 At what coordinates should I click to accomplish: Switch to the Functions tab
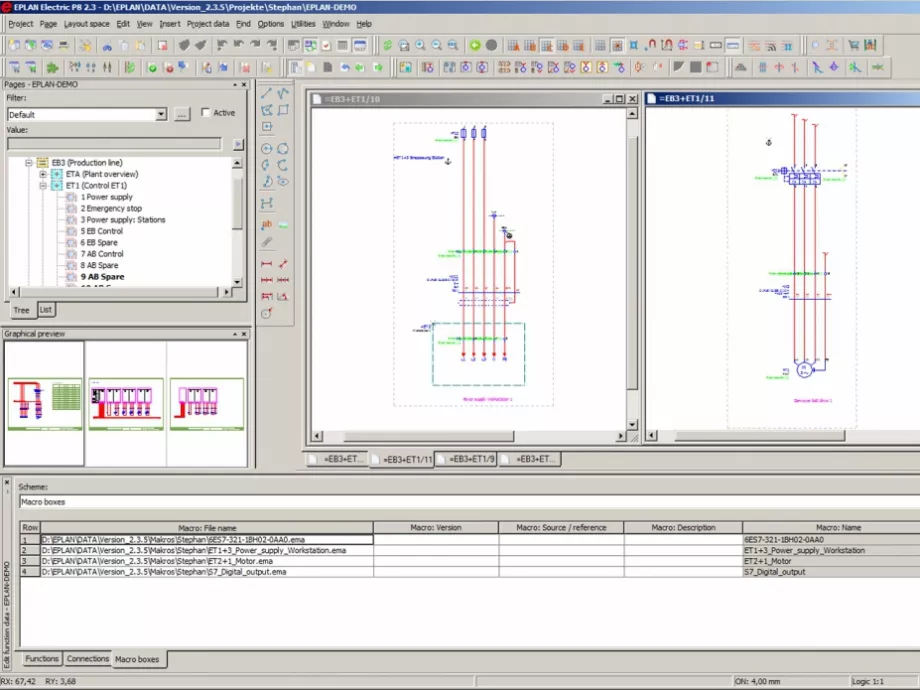pyautogui.click(x=42, y=658)
